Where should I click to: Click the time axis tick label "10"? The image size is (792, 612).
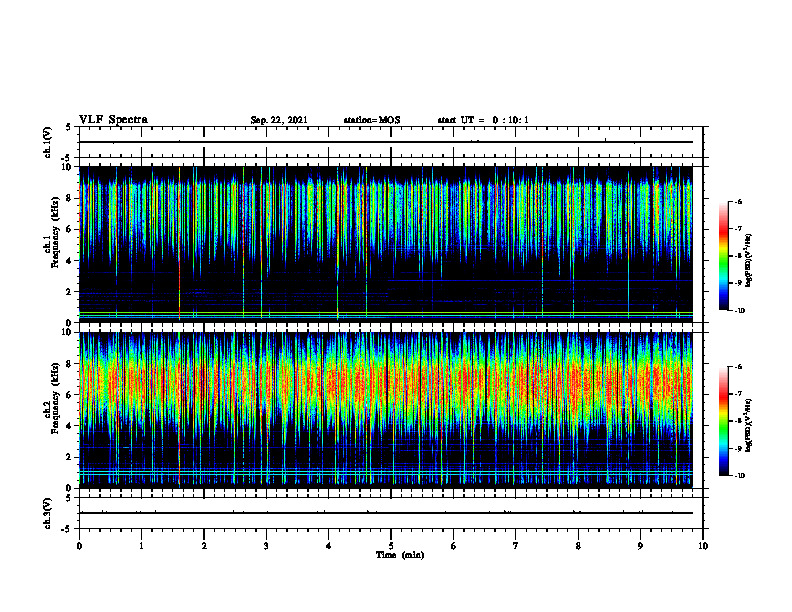pyautogui.click(x=703, y=546)
